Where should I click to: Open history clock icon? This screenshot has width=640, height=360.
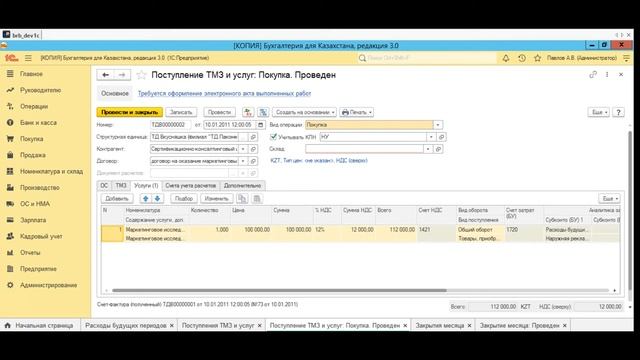pos(522,58)
